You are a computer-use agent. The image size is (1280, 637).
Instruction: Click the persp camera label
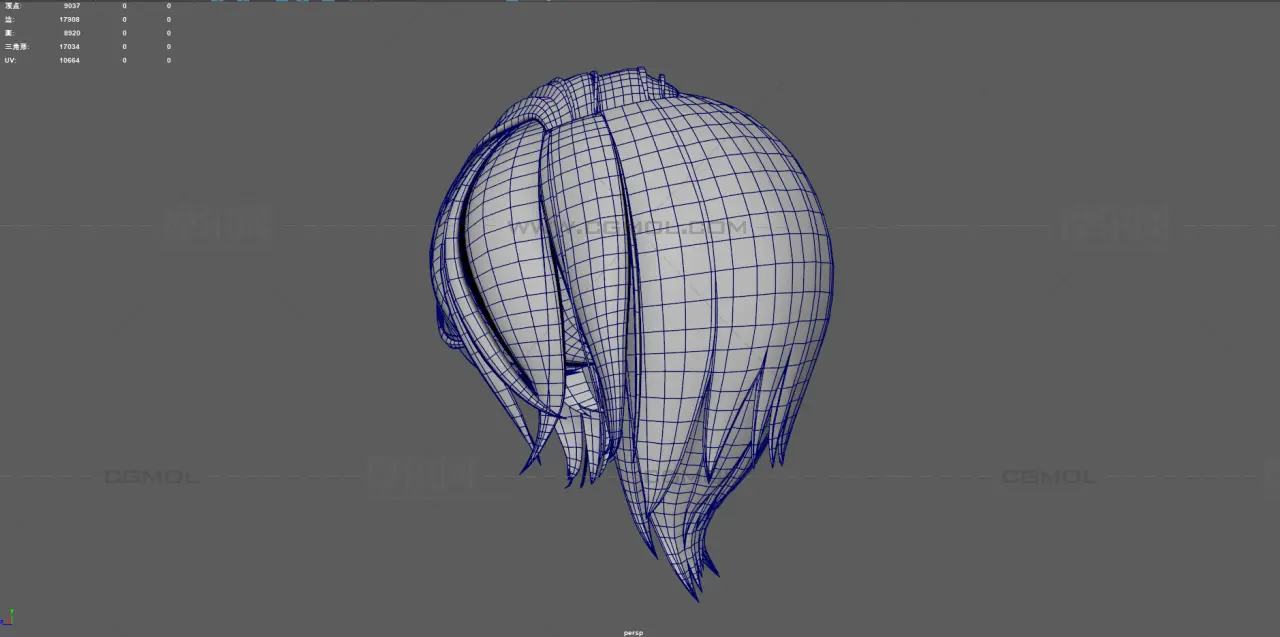[x=631, y=632]
